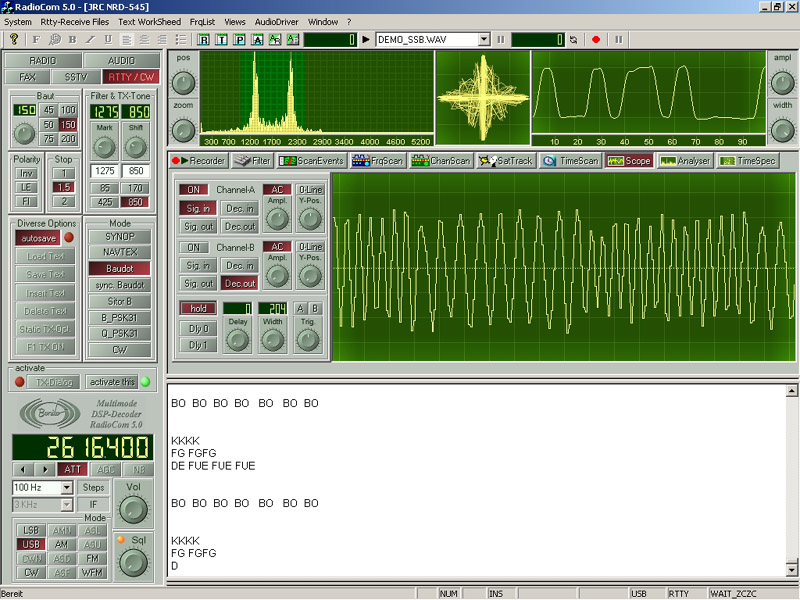The width and height of the screenshot is (800, 600).
Task: Enable Channel-B Dec.out source
Action: click(240, 284)
